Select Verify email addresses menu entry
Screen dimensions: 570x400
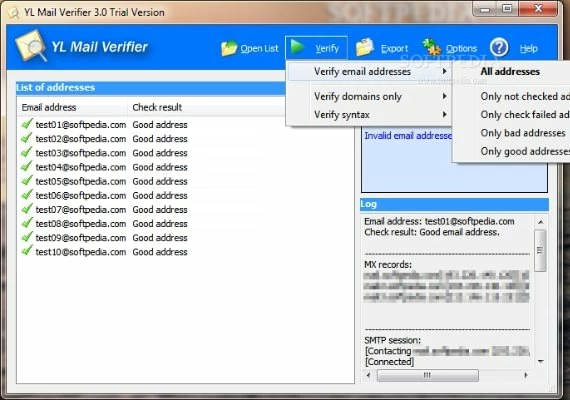[369, 72]
